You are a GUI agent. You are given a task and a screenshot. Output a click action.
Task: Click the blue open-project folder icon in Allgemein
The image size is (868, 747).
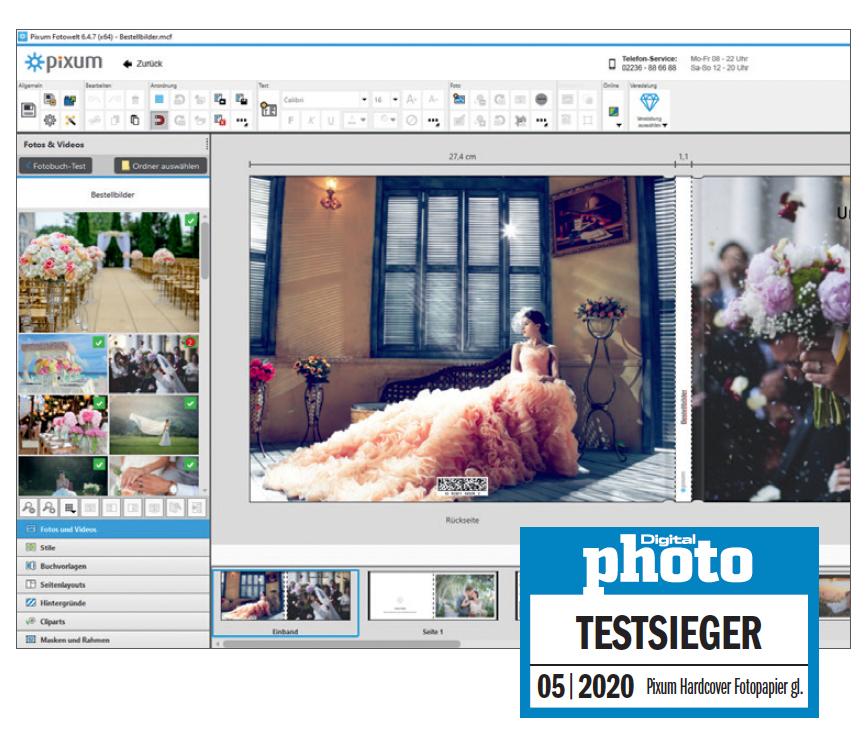click(70, 100)
